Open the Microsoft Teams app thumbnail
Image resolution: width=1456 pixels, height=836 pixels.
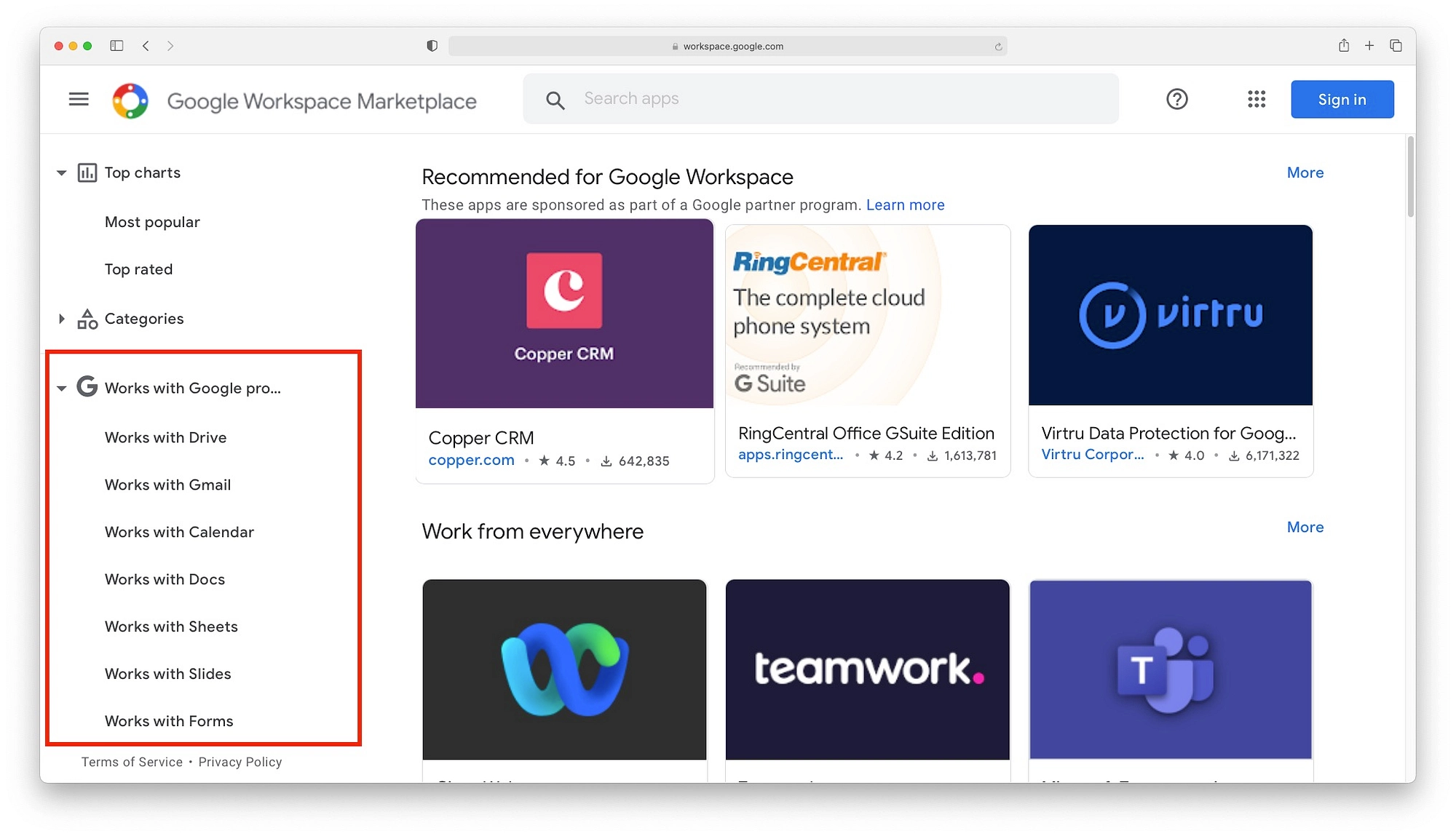coord(1170,669)
